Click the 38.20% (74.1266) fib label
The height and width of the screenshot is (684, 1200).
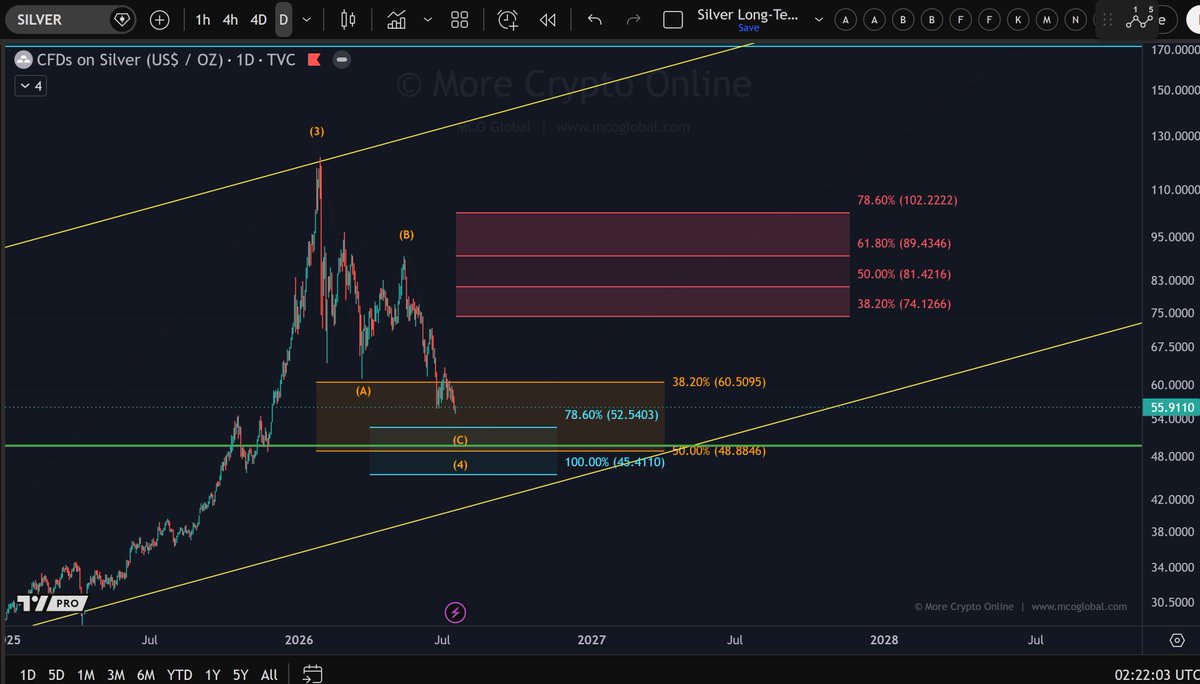point(904,304)
